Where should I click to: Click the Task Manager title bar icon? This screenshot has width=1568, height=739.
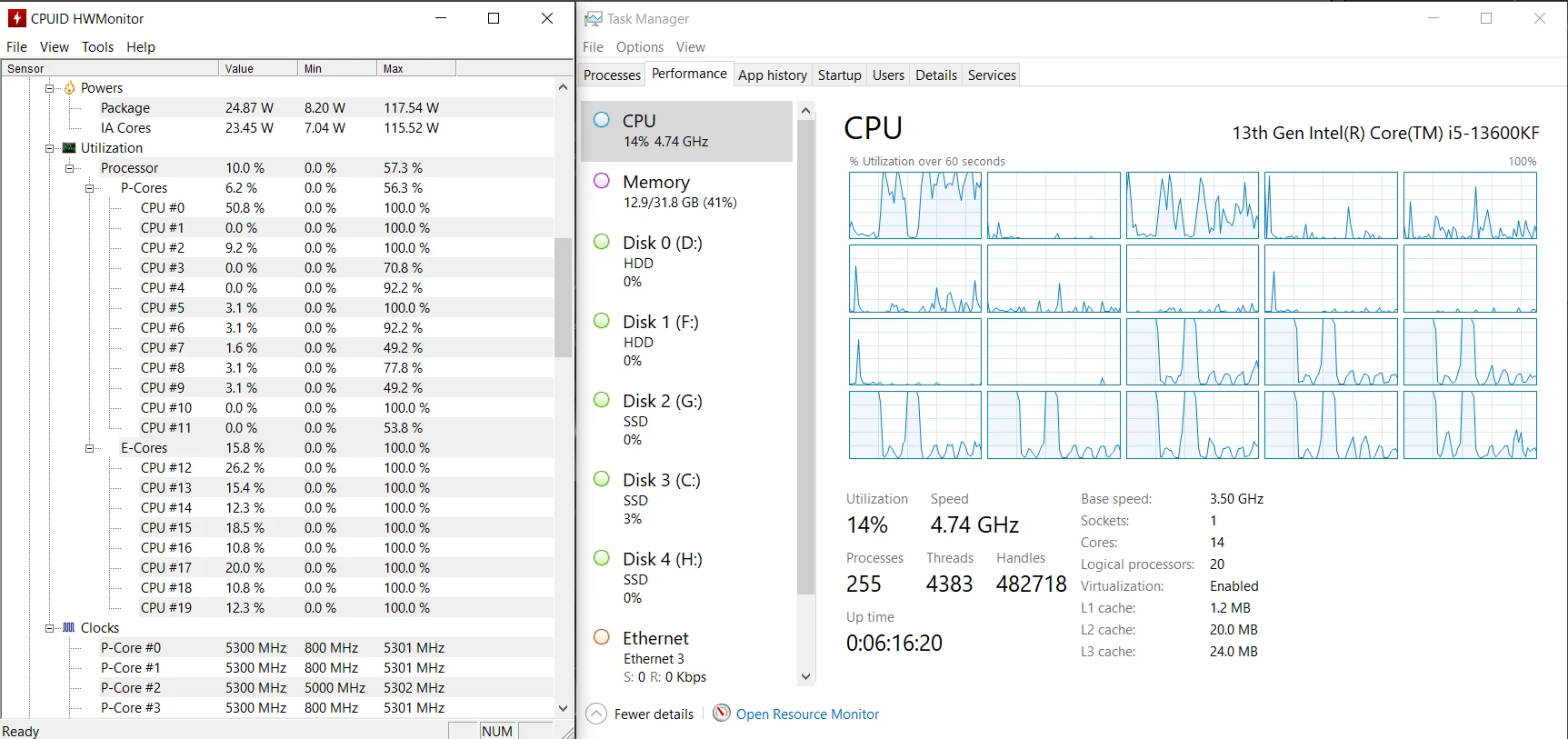(x=594, y=18)
